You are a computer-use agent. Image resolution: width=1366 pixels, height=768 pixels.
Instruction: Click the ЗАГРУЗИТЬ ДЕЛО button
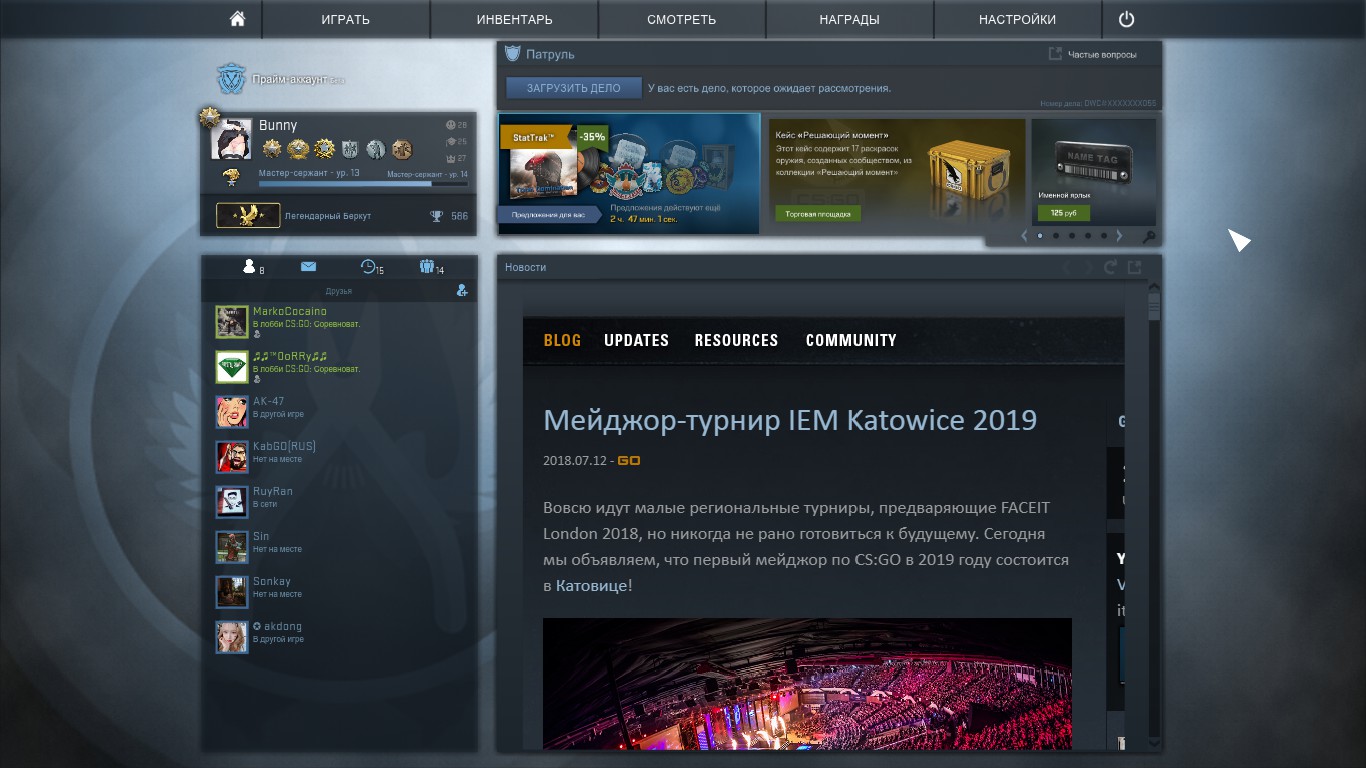(574, 88)
